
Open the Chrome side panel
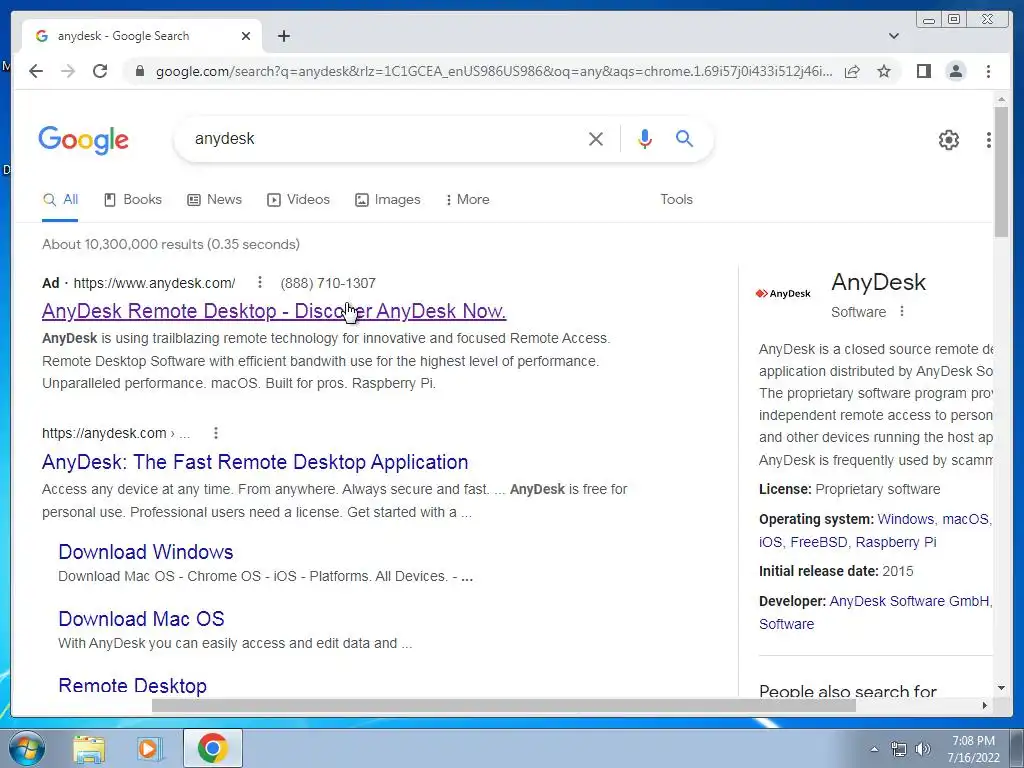tap(923, 71)
